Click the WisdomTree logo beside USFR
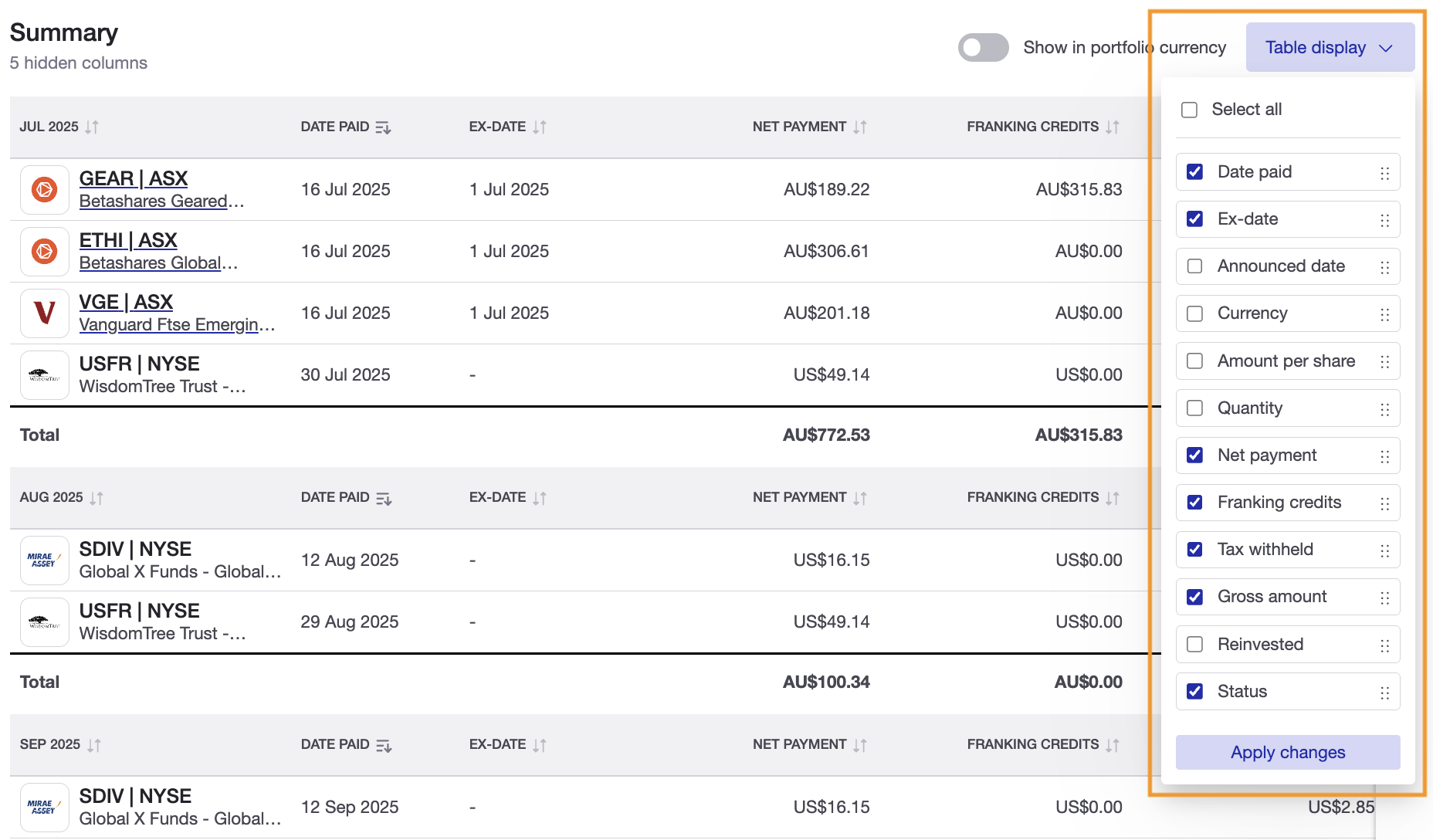1433x840 pixels. pyautogui.click(x=44, y=375)
